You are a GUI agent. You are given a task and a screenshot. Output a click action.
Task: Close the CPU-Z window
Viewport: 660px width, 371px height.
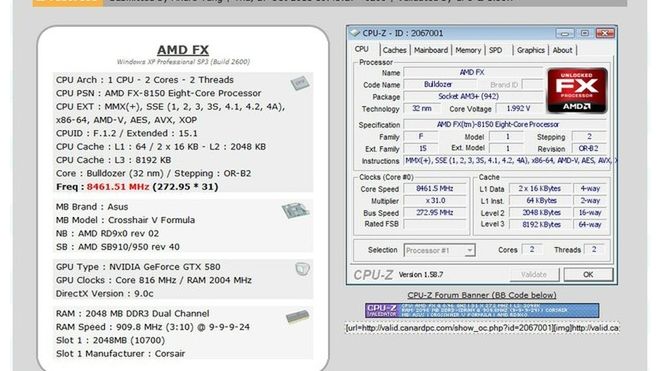coord(605,33)
